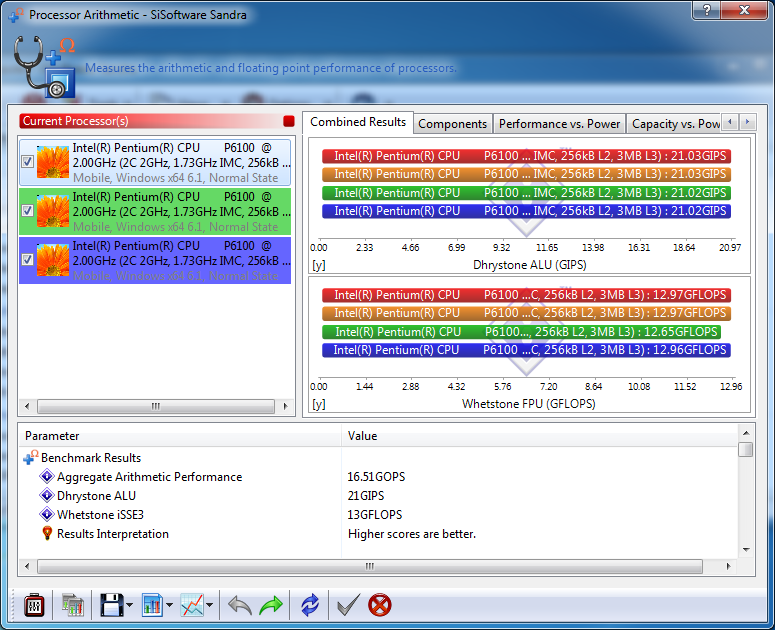Click flower thumbnail in blue processor row
The height and width of the screenshot is (630, 775).
[53, 260]
